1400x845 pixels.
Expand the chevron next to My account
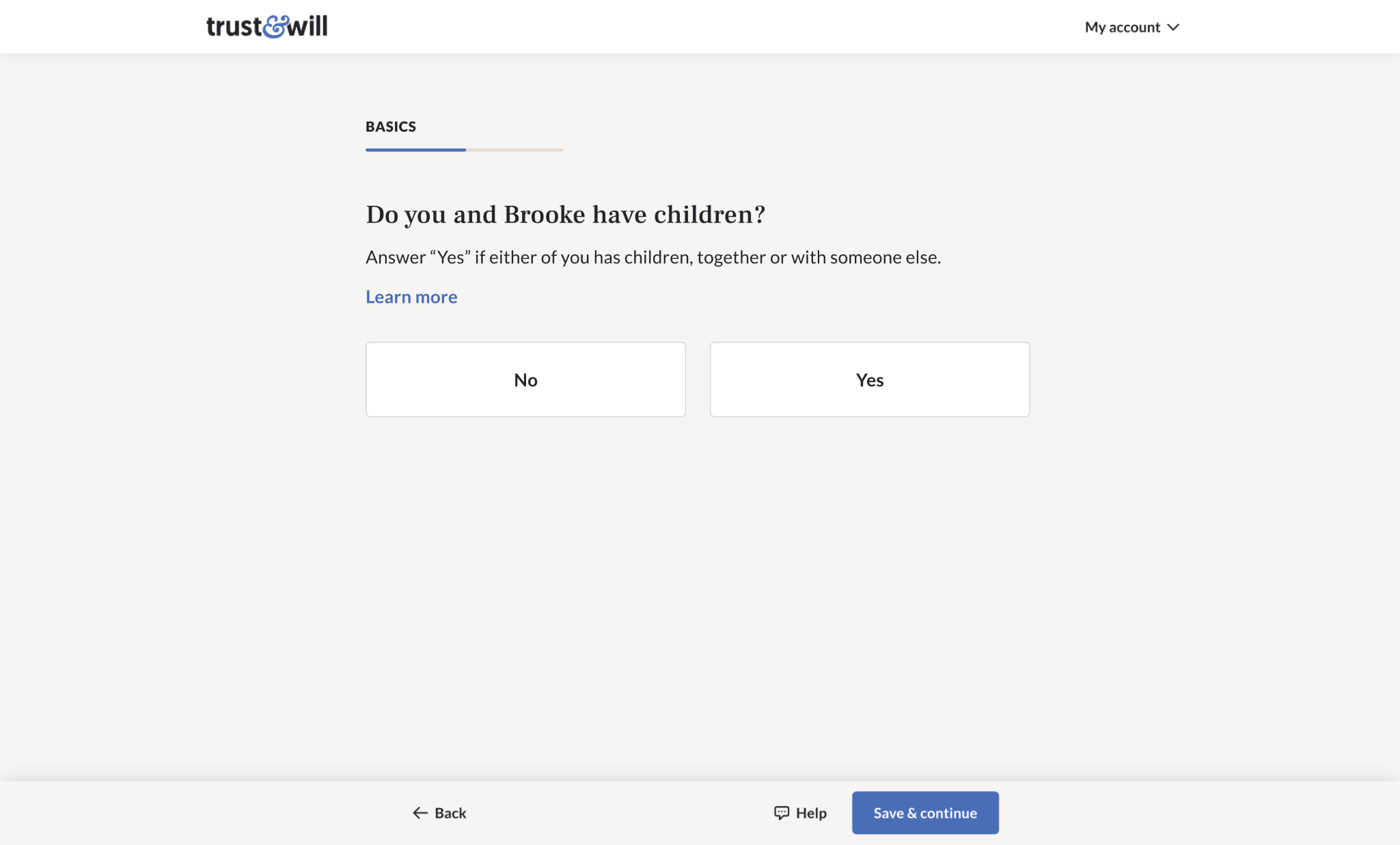click(1173, 27)
